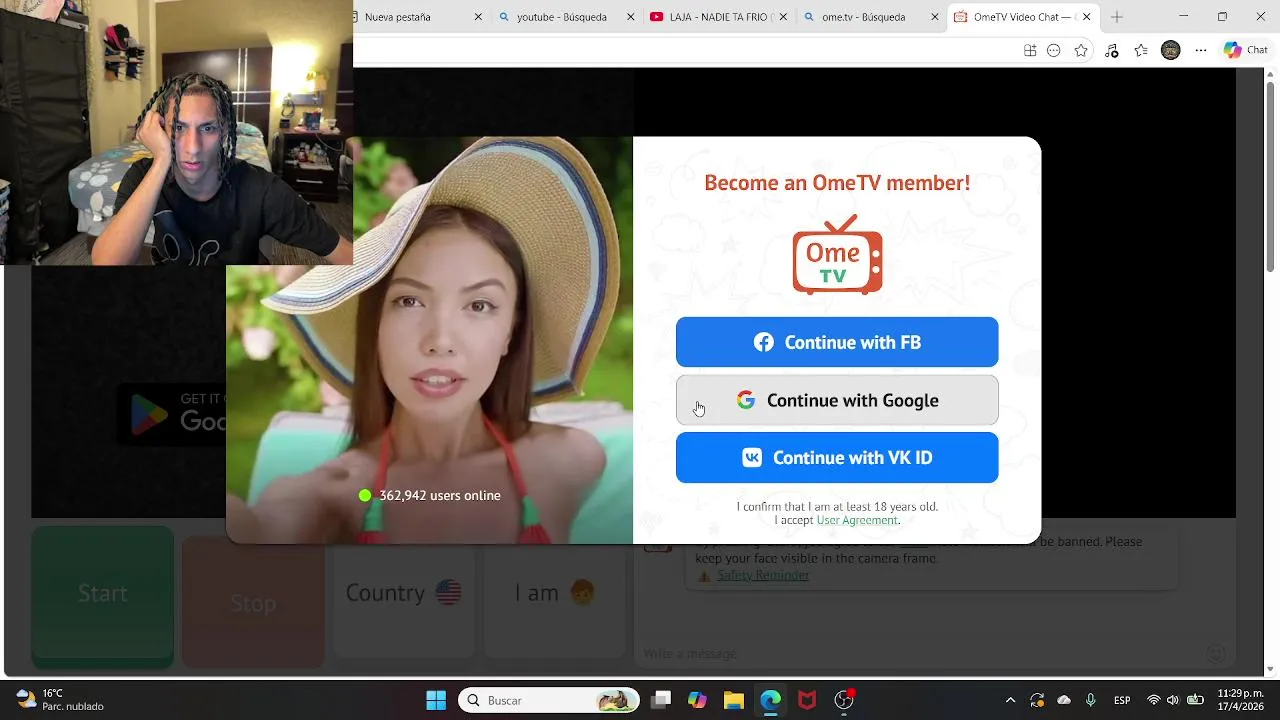
Task: Continue with Google sign-in button
Action: 837,400
